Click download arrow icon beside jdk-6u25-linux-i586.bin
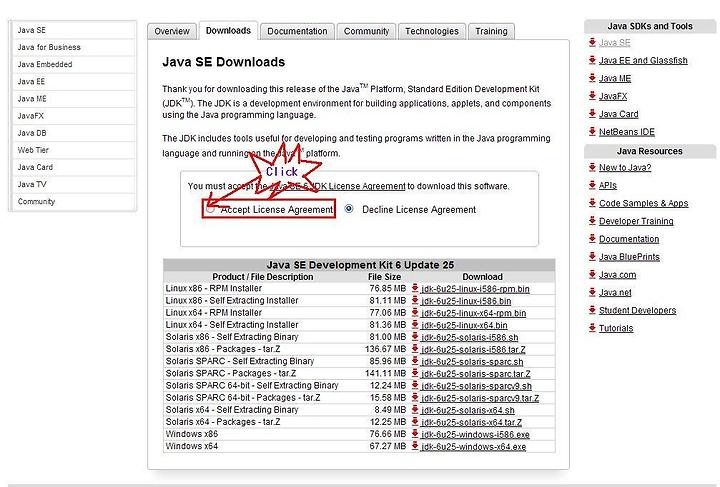 point(415,300)
